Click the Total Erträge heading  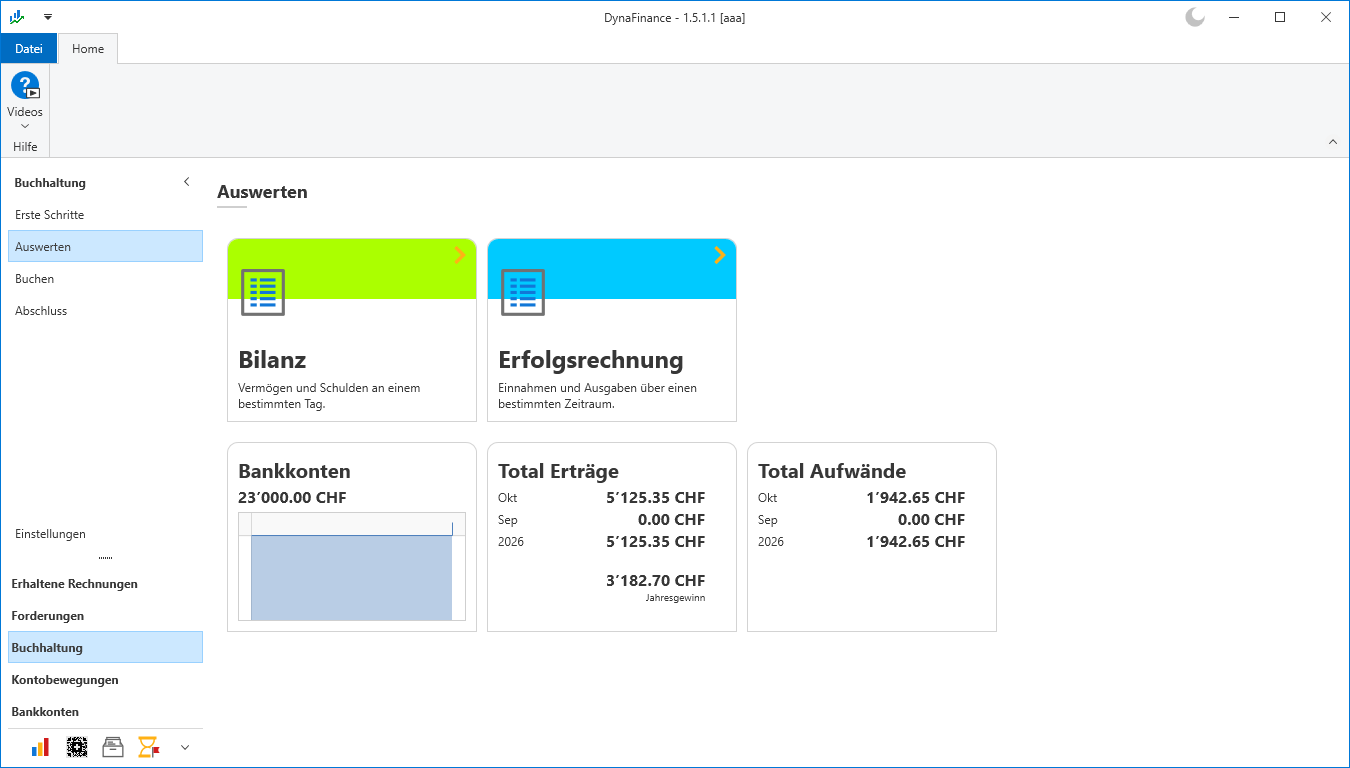[x=558, y=471]
